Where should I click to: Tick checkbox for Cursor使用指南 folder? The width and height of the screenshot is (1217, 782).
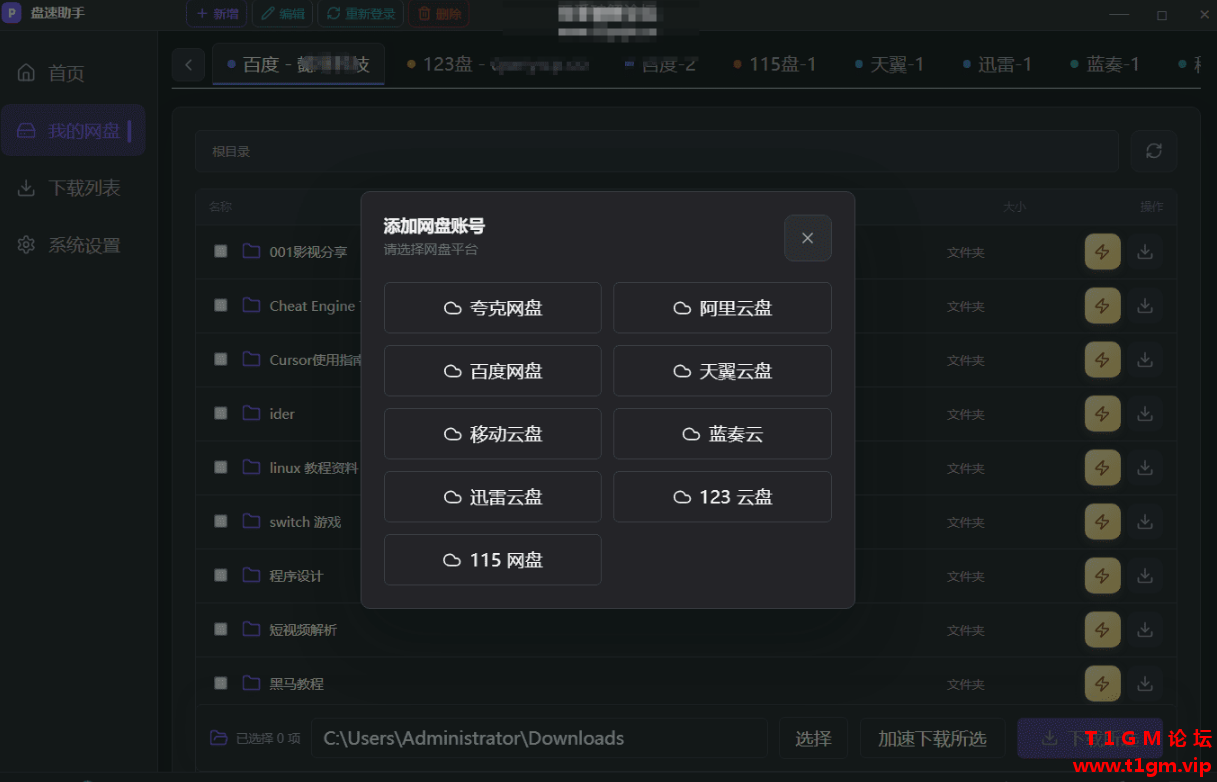point(221,359)
